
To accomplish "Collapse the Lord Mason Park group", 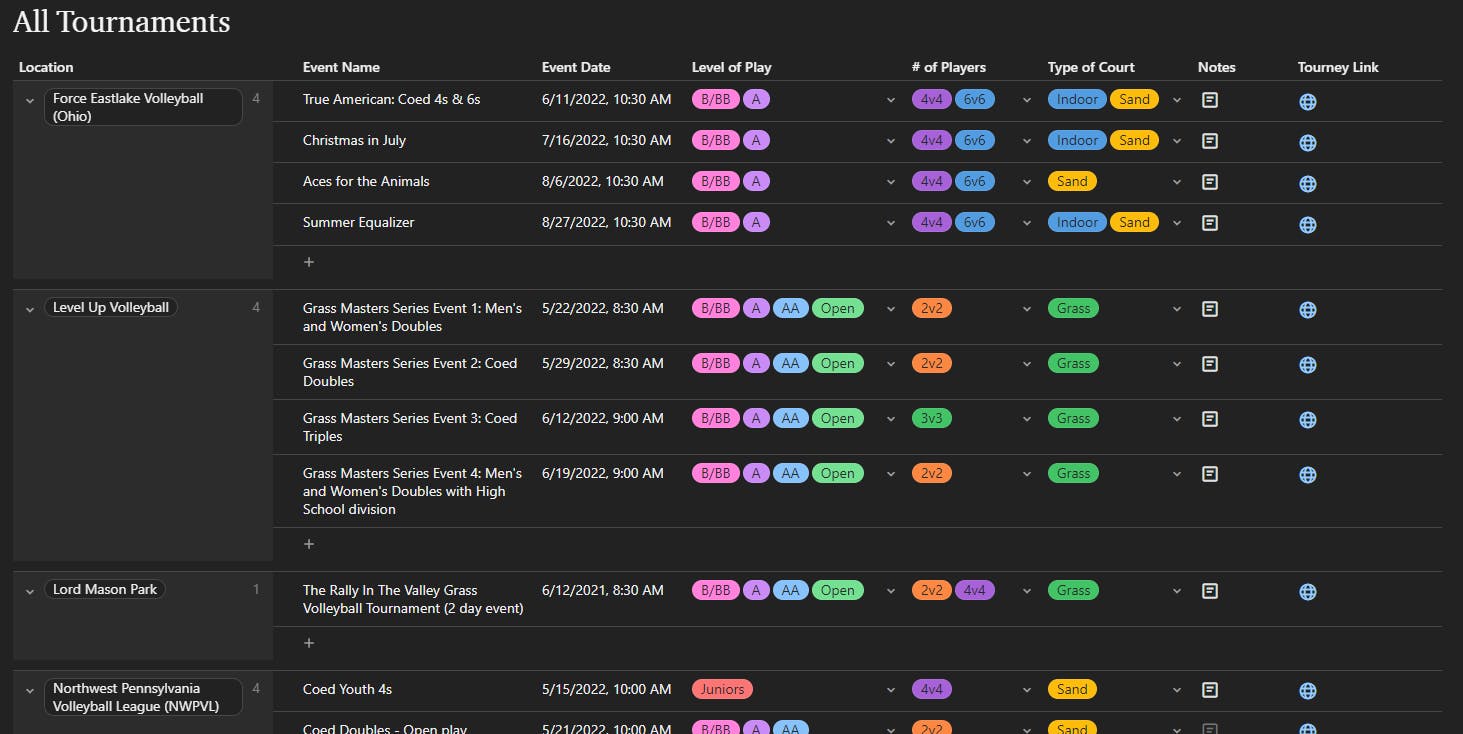I will (x=30, y=592).
